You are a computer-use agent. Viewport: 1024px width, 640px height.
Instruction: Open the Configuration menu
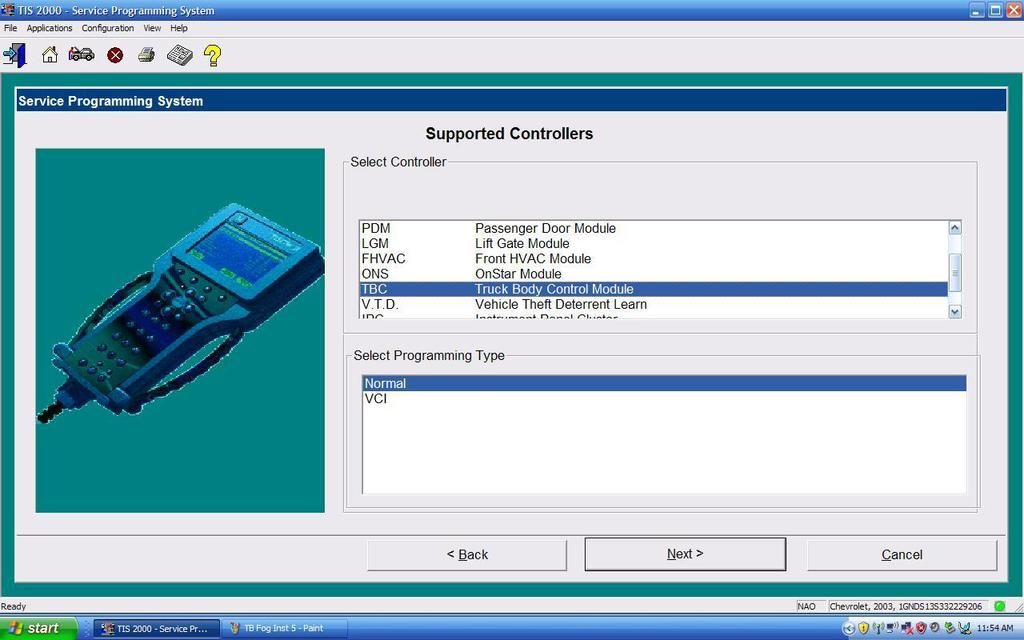107,28
